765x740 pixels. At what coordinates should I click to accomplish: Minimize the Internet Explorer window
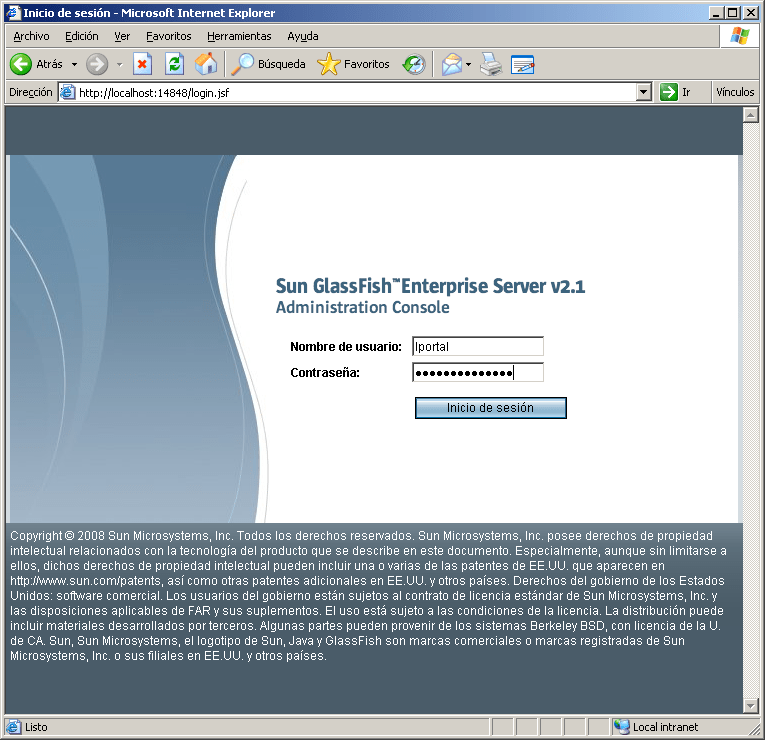coord(716,13)
